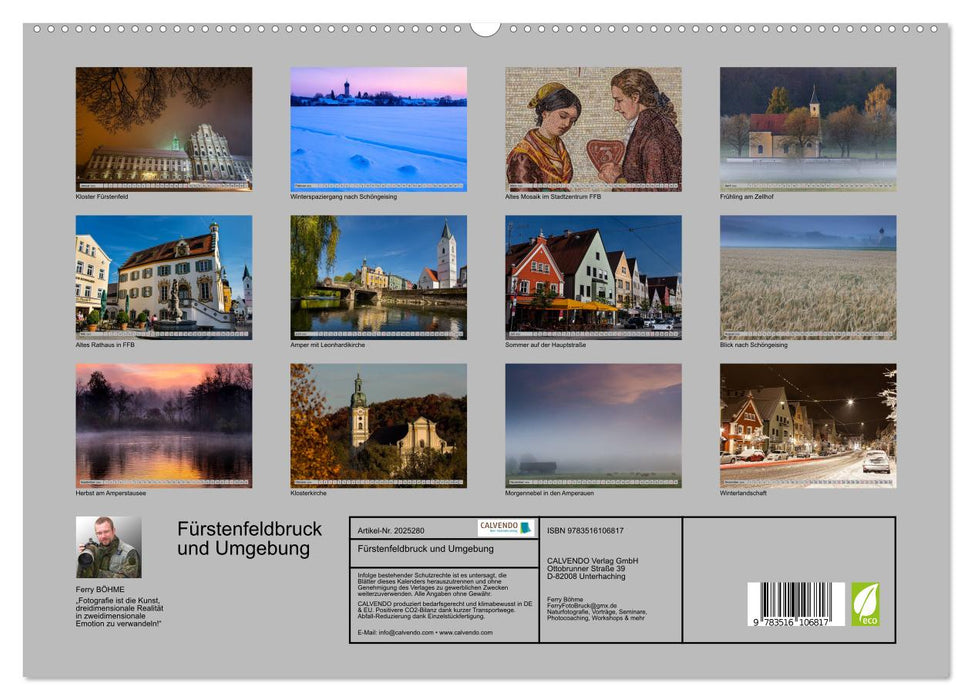This screenshot has height=700, width=971.
Task: Toggle the Morgennebel in den Amperauen caption
Action: coord(551,491)
